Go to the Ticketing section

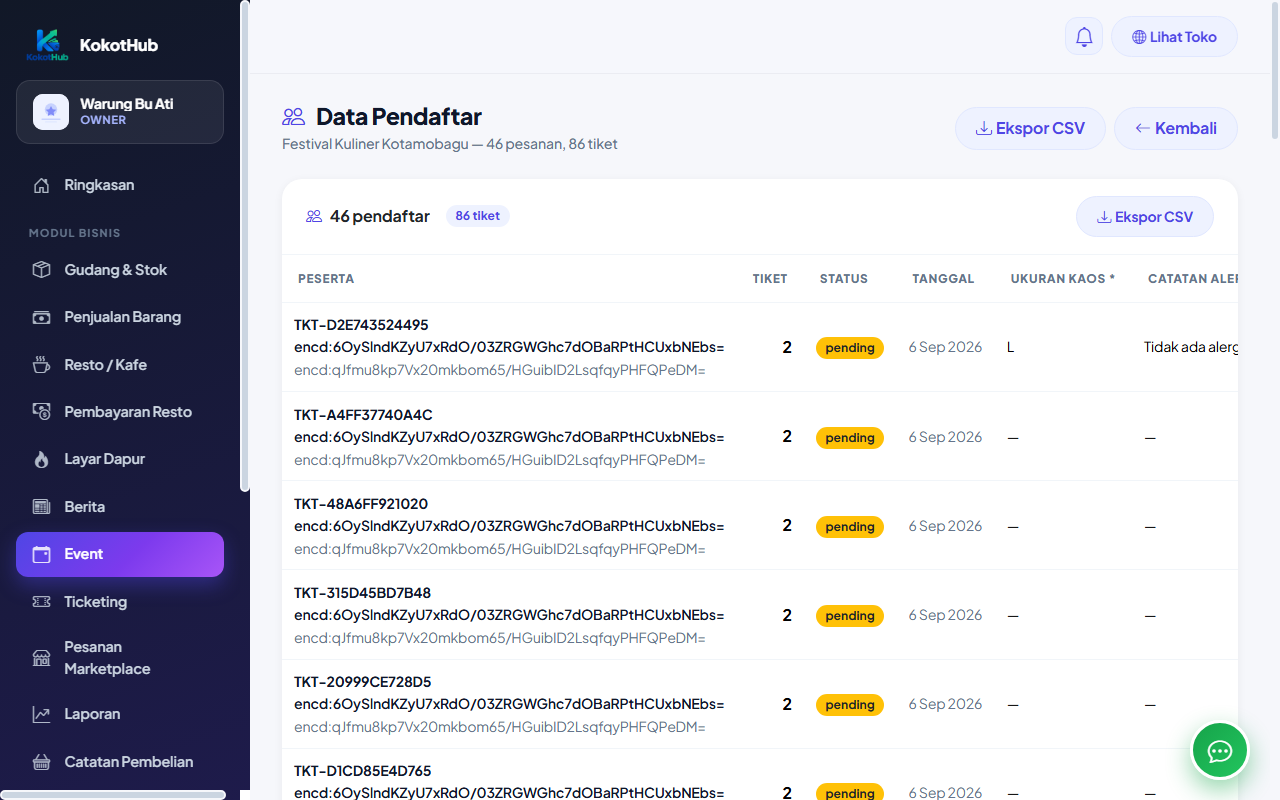[x=120, y=602]
